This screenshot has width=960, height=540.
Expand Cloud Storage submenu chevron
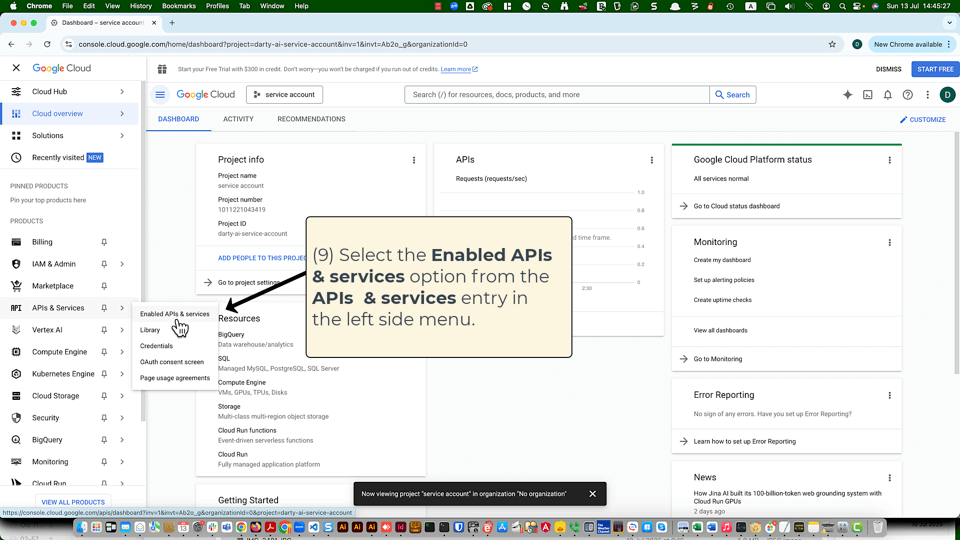pyautogui.click(x=122, y=397)
